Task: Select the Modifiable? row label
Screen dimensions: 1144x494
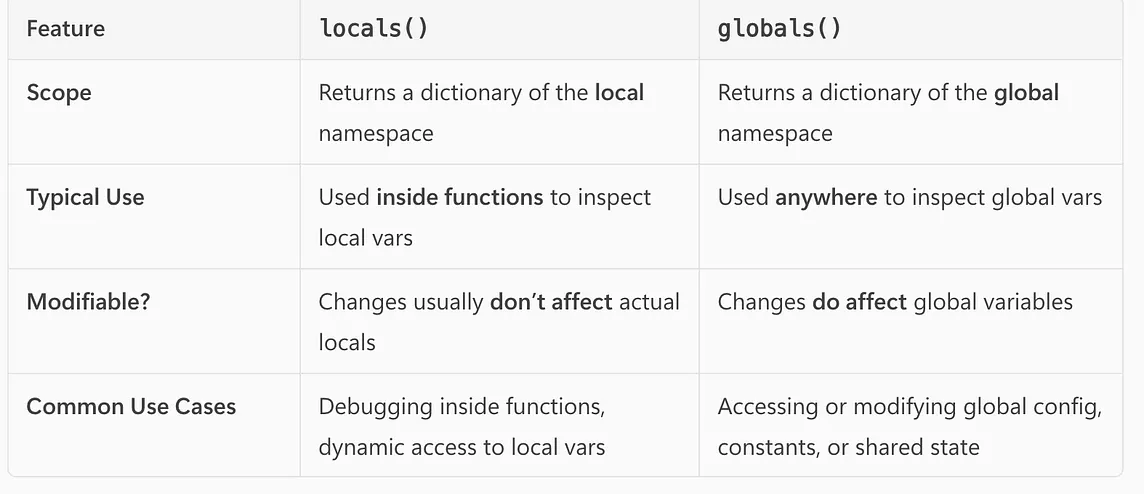Action: click(88, 302)
